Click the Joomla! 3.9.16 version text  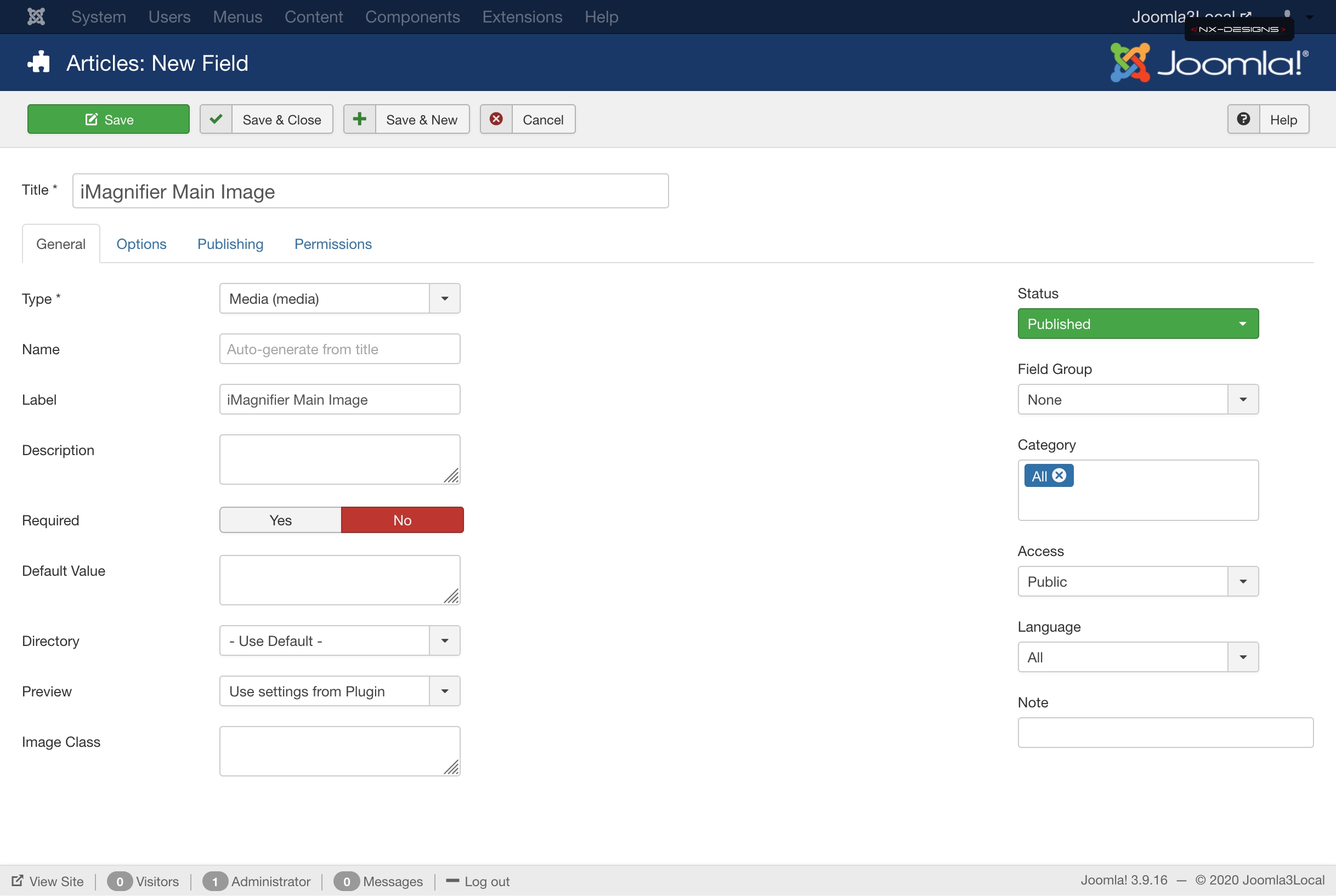coord(1124,880)
